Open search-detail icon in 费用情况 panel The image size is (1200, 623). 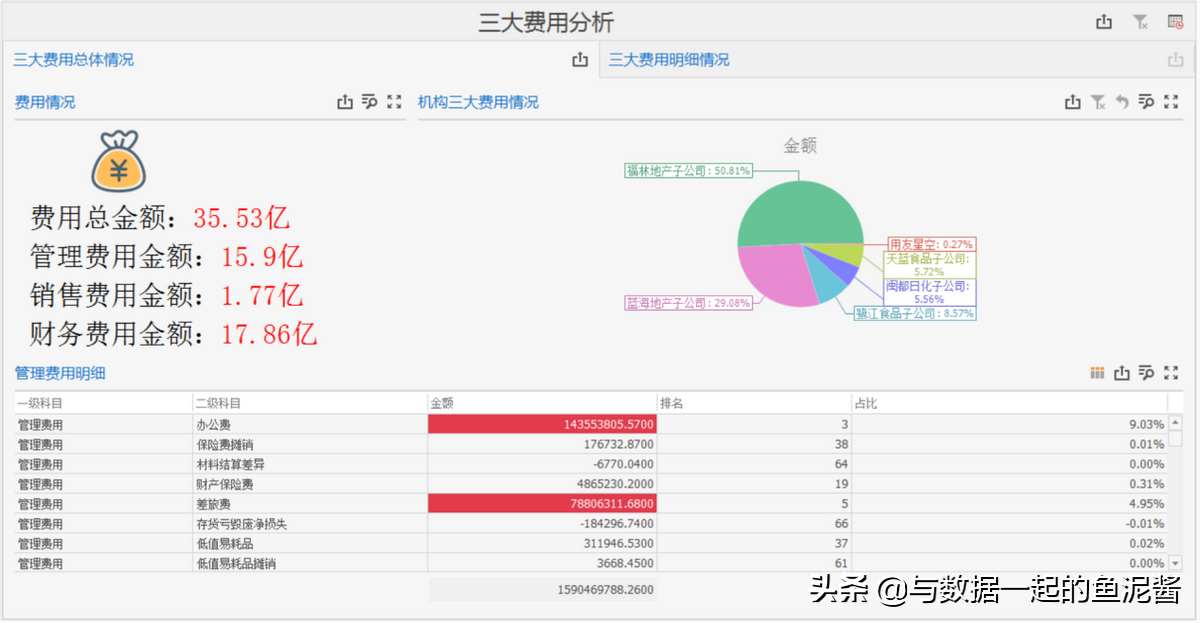pyautogui.click(x=369, y=102)
